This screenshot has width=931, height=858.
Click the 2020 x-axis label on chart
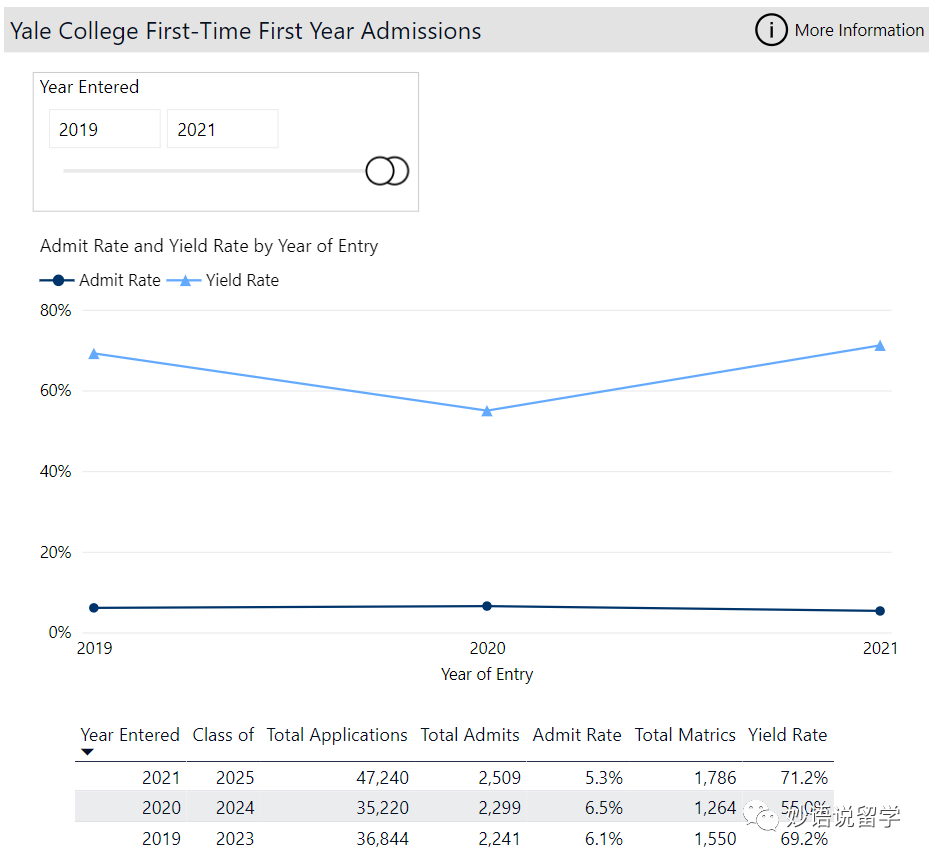tap(487, 648)
